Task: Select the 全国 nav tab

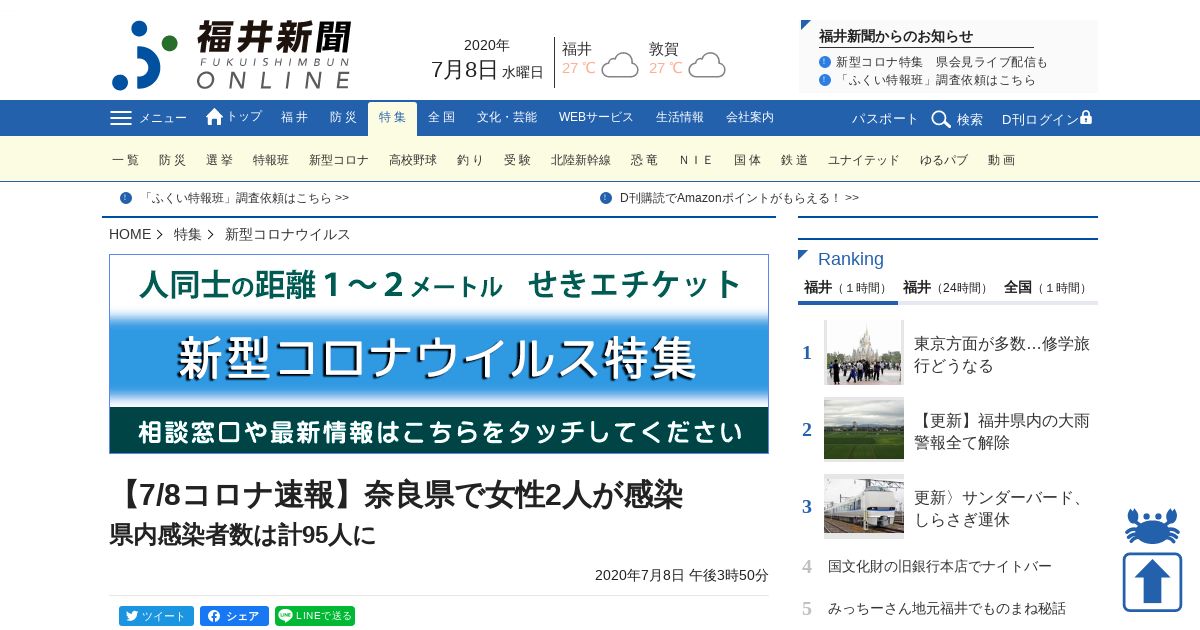Action: tap(441, 118)
